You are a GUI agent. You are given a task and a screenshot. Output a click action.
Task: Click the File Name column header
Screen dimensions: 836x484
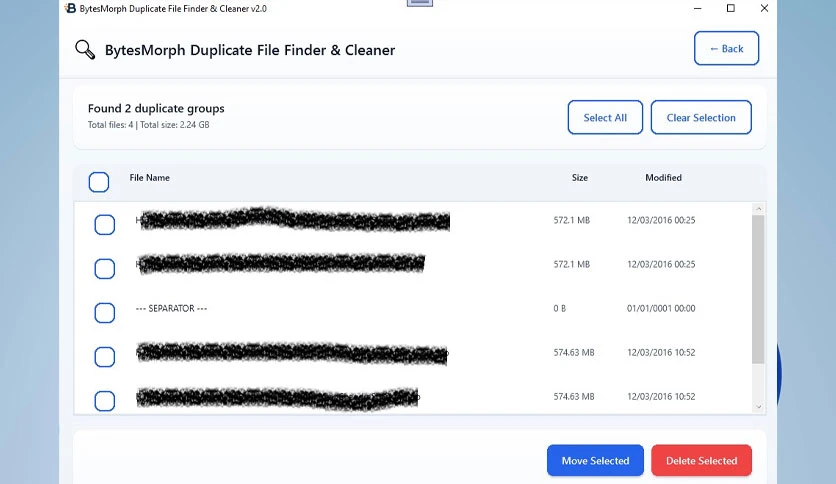pos(149,178)
